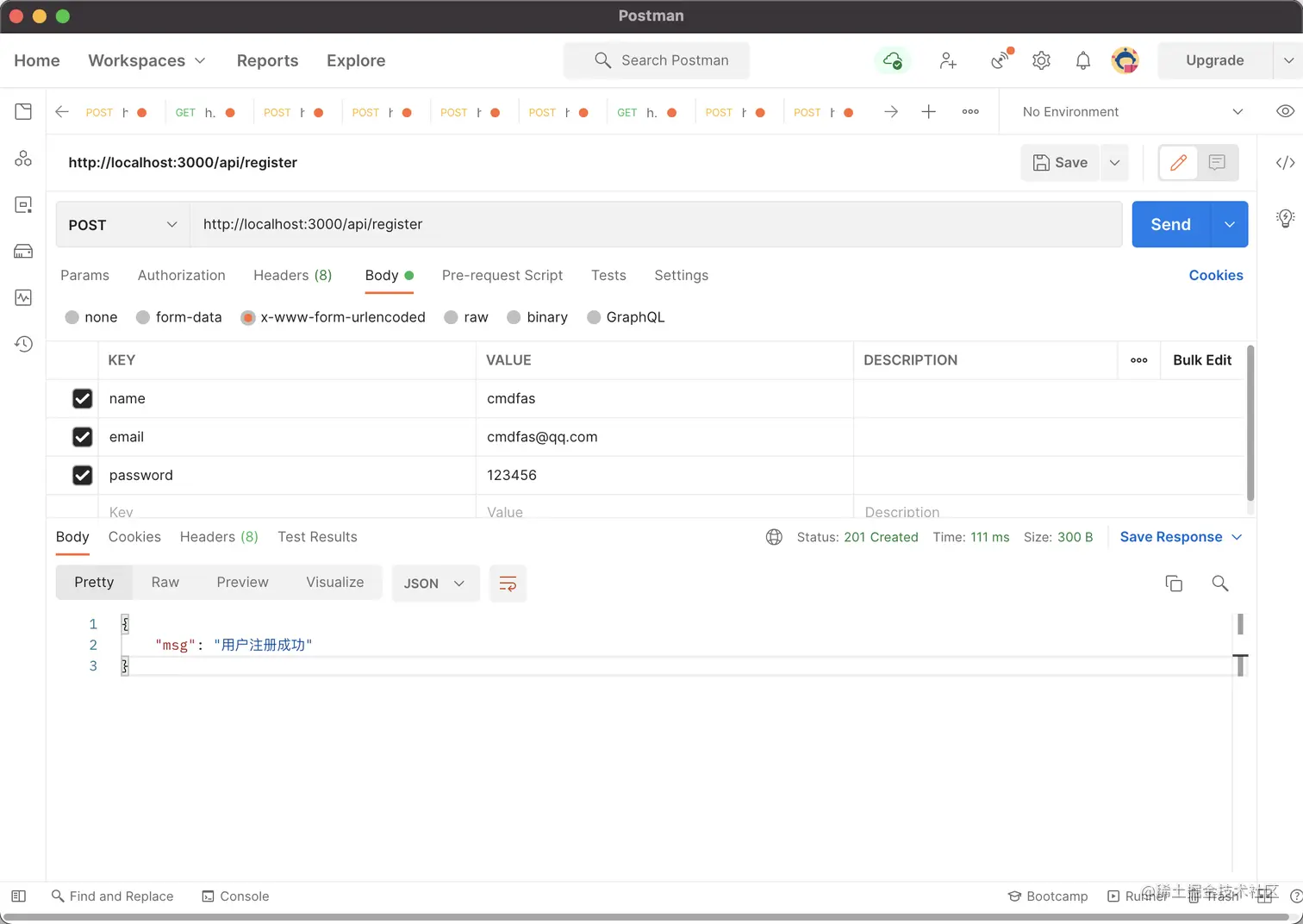Open the Cookies link
Image resolution: width=1303 pixels, height=924 pixels.
pyautogui.click(x=1216, y=275)
